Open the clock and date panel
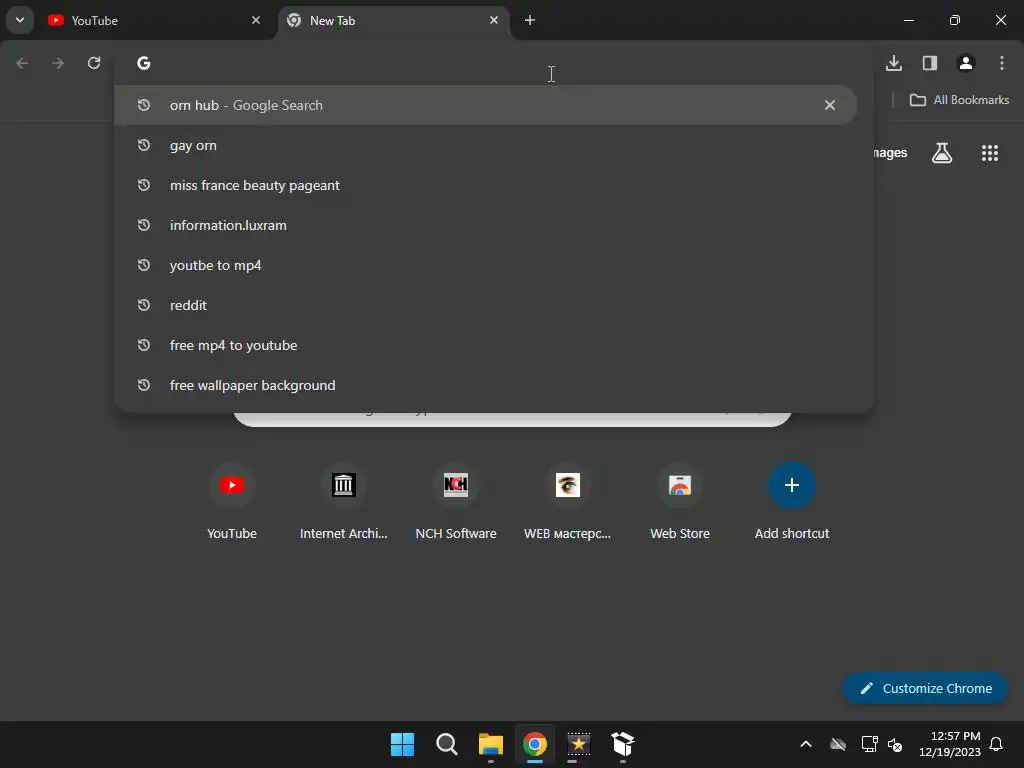1024x768 pixels. [x=950, y=744]
